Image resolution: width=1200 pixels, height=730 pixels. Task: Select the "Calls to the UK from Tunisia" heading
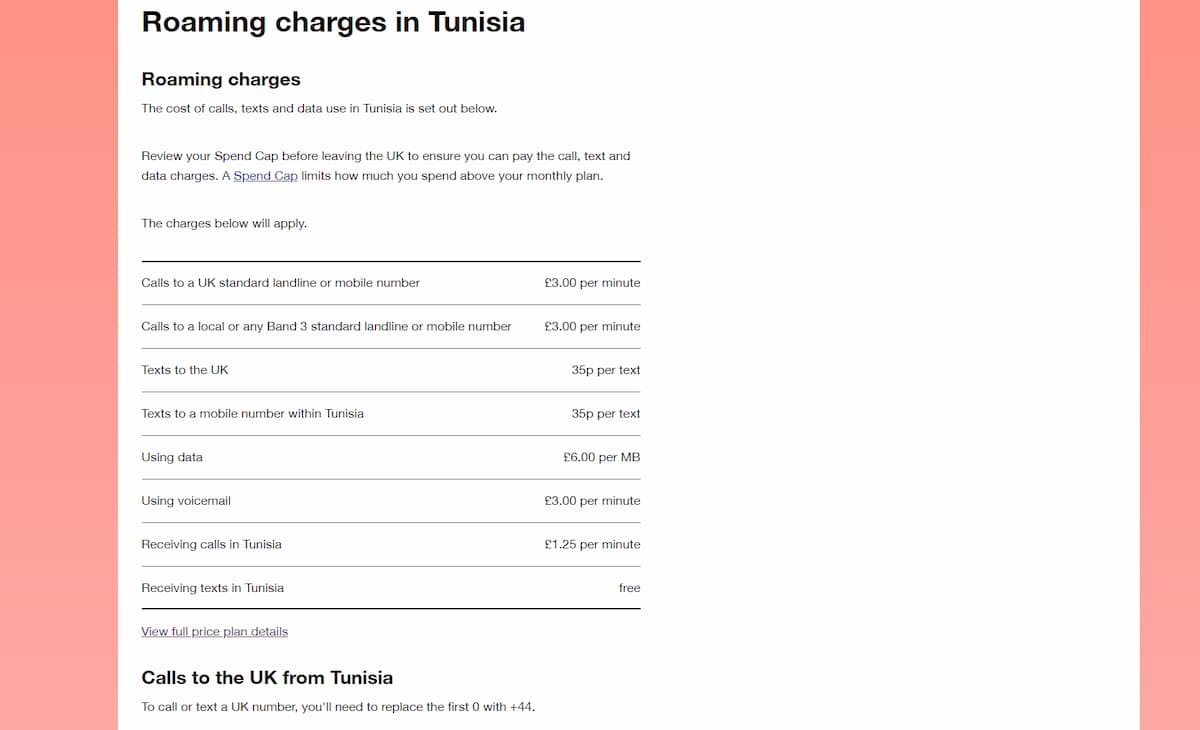coord(267,677)
